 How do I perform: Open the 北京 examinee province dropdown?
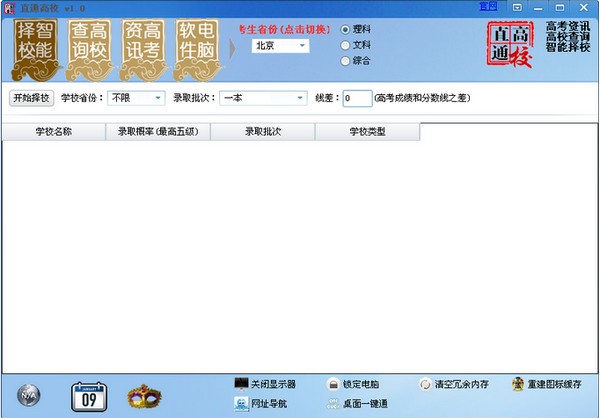click(x=280, y=46)
